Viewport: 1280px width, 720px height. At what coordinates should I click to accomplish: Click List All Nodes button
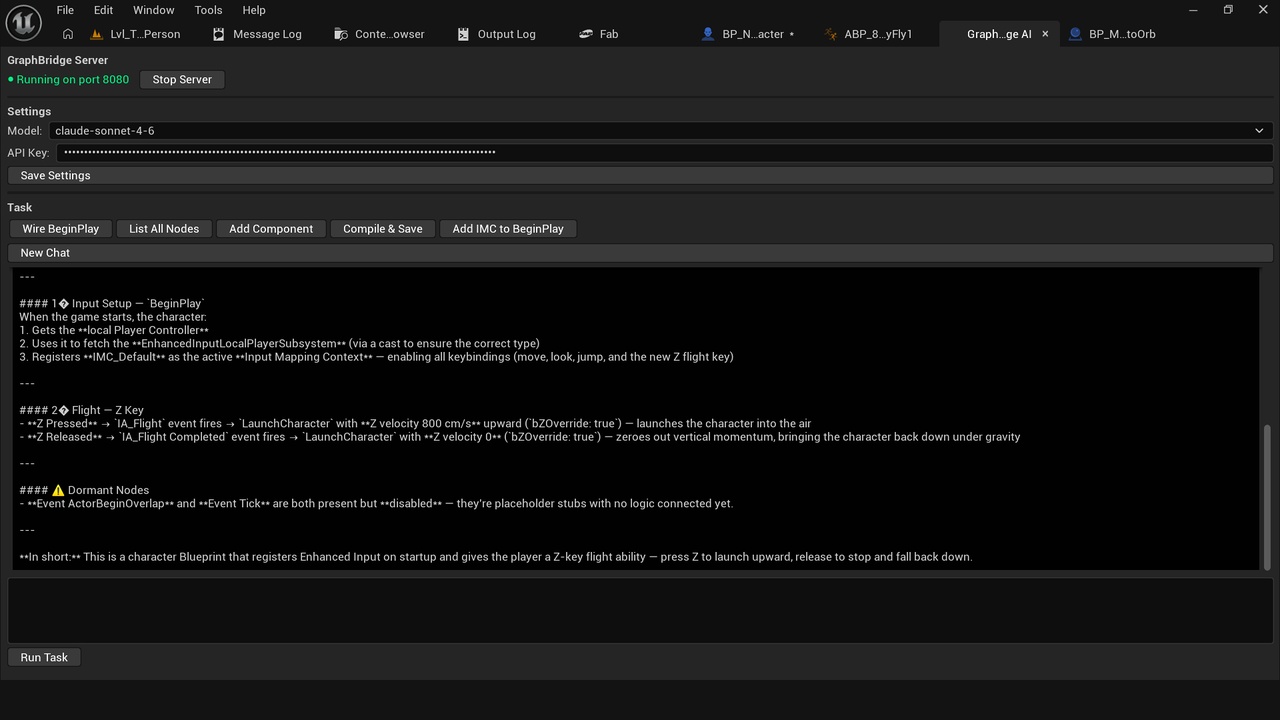coord(164,229)
